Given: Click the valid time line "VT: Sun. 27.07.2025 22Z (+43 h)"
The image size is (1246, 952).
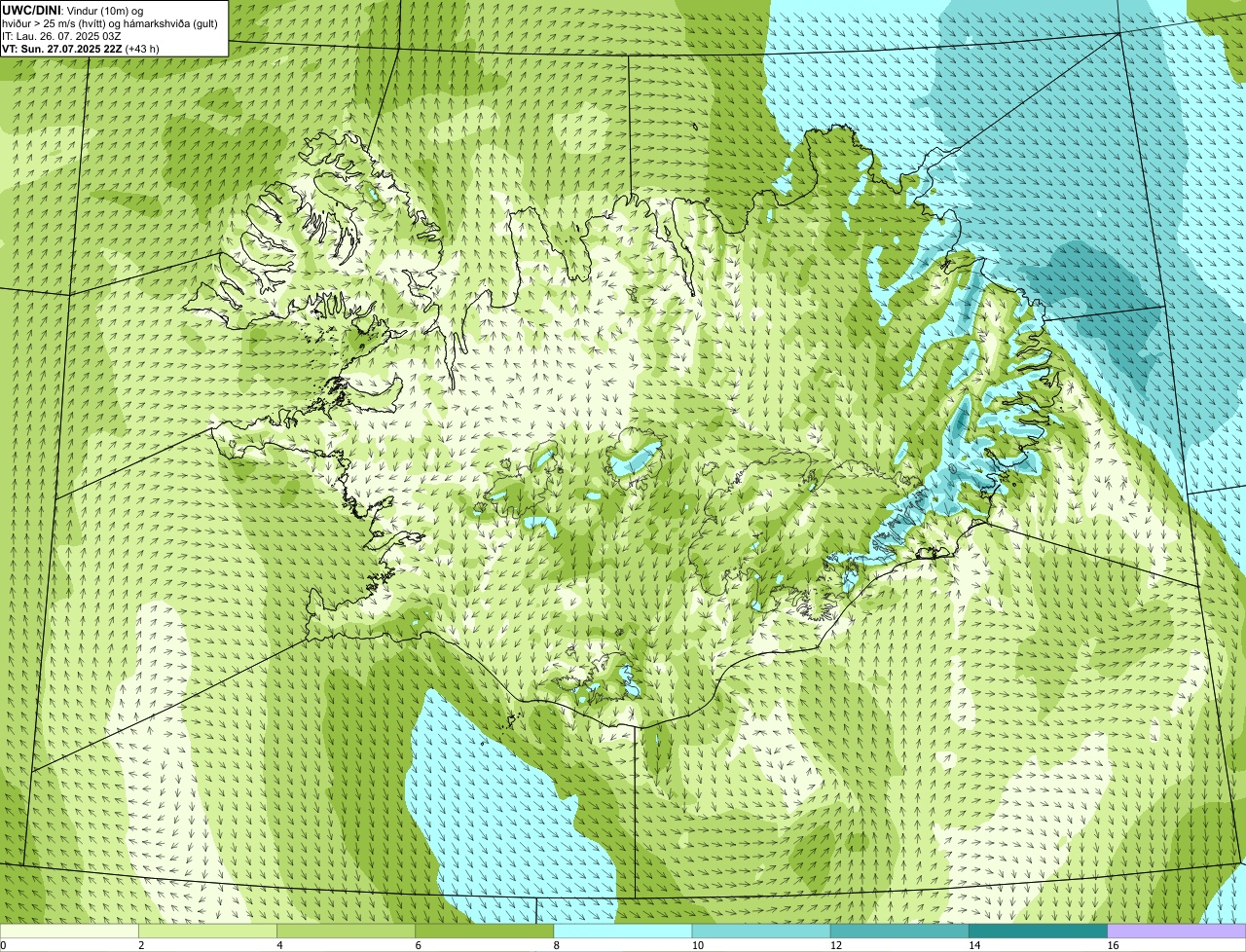Looking at the screenshot, I should point(81,48).
